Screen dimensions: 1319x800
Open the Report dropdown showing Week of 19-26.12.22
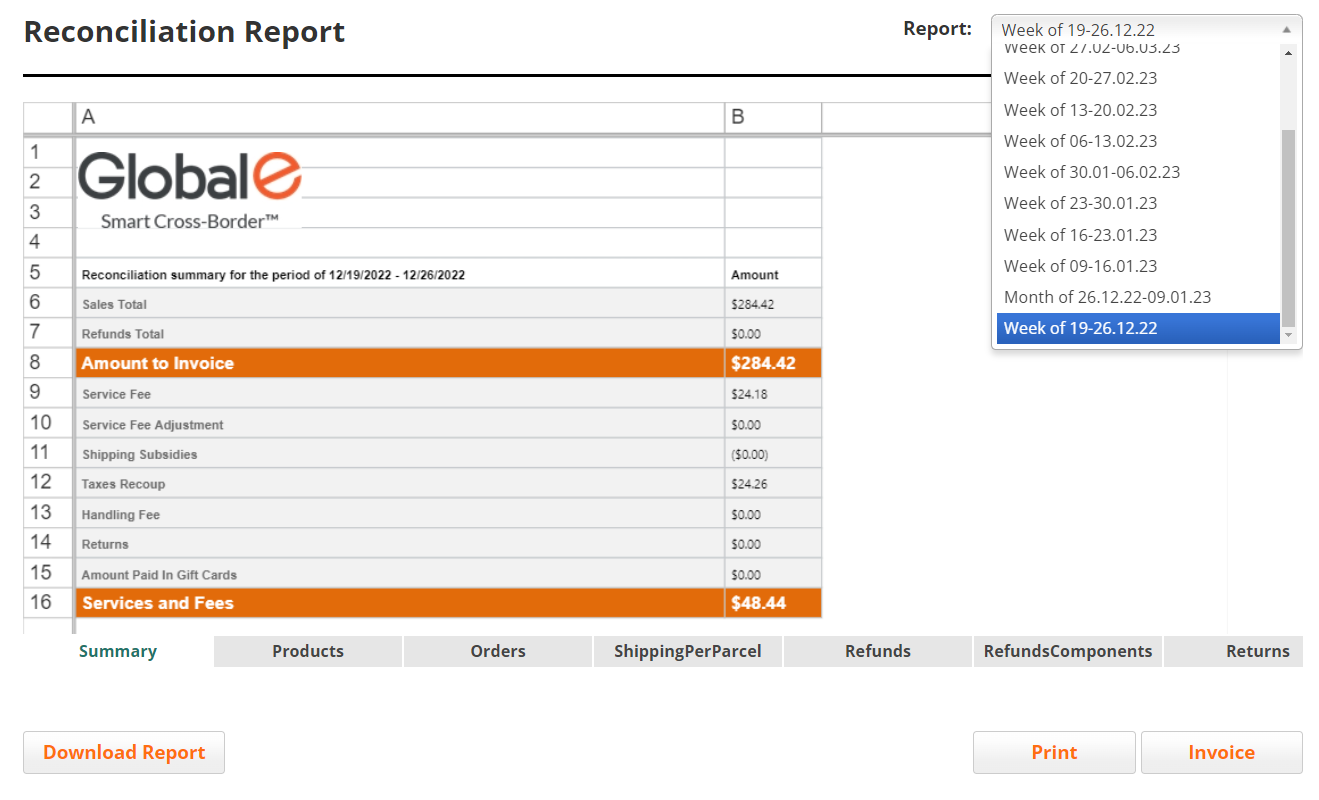tap(1146, 30)
